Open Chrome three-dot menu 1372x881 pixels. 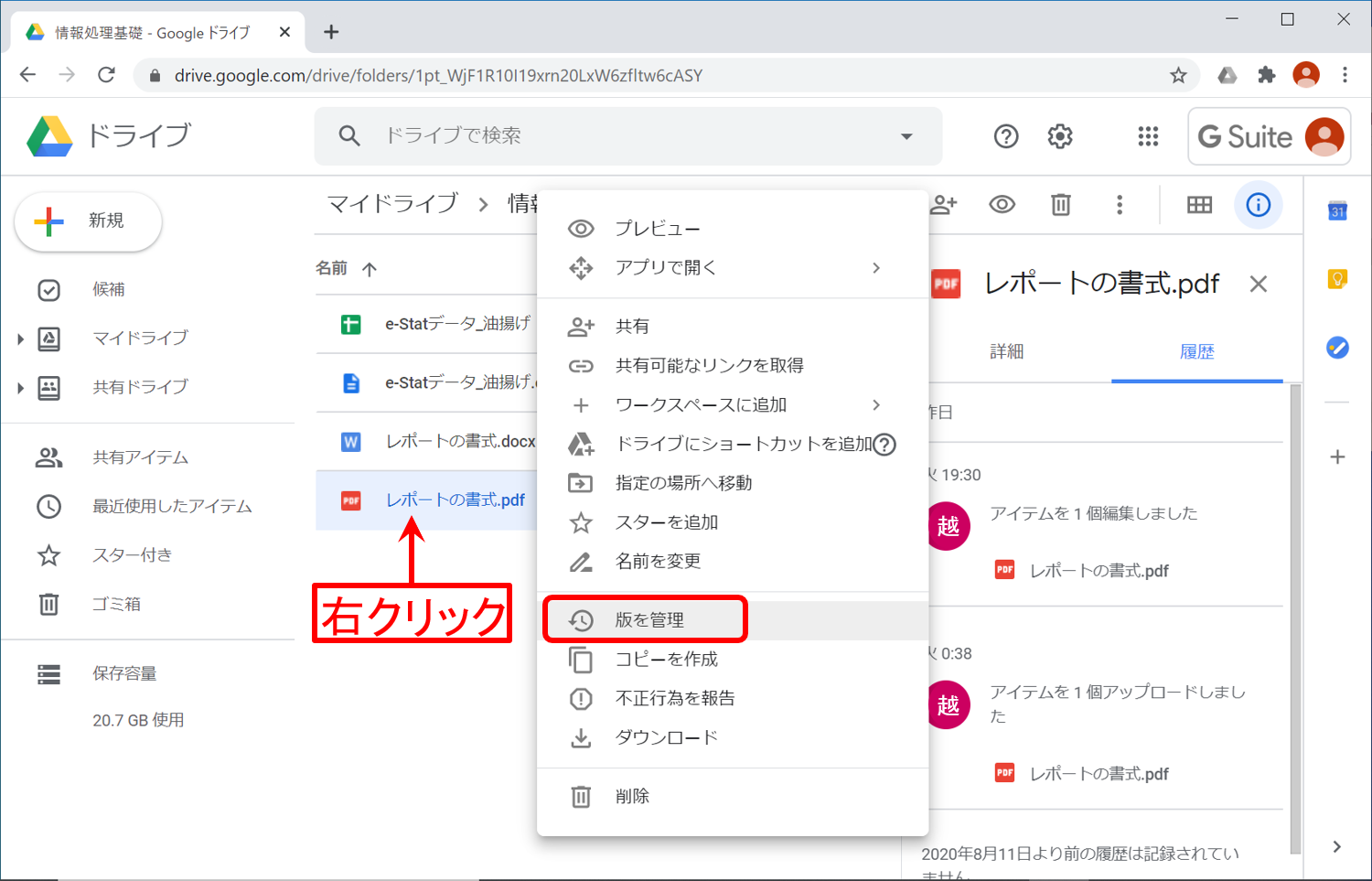pos(1345,75)
